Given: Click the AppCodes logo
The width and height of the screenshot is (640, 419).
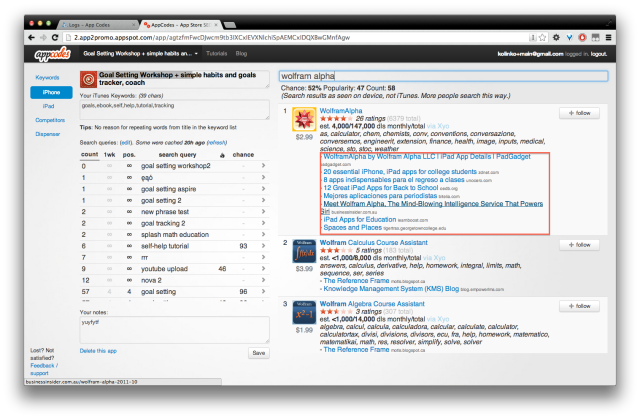Looking at the screenshot, I should click(53, 54).
